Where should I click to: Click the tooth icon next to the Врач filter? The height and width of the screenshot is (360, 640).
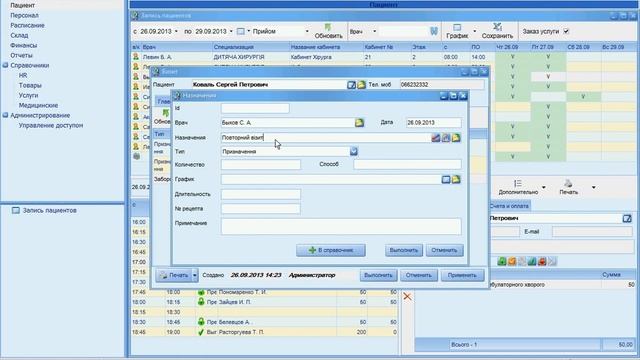tap(434, 31)
